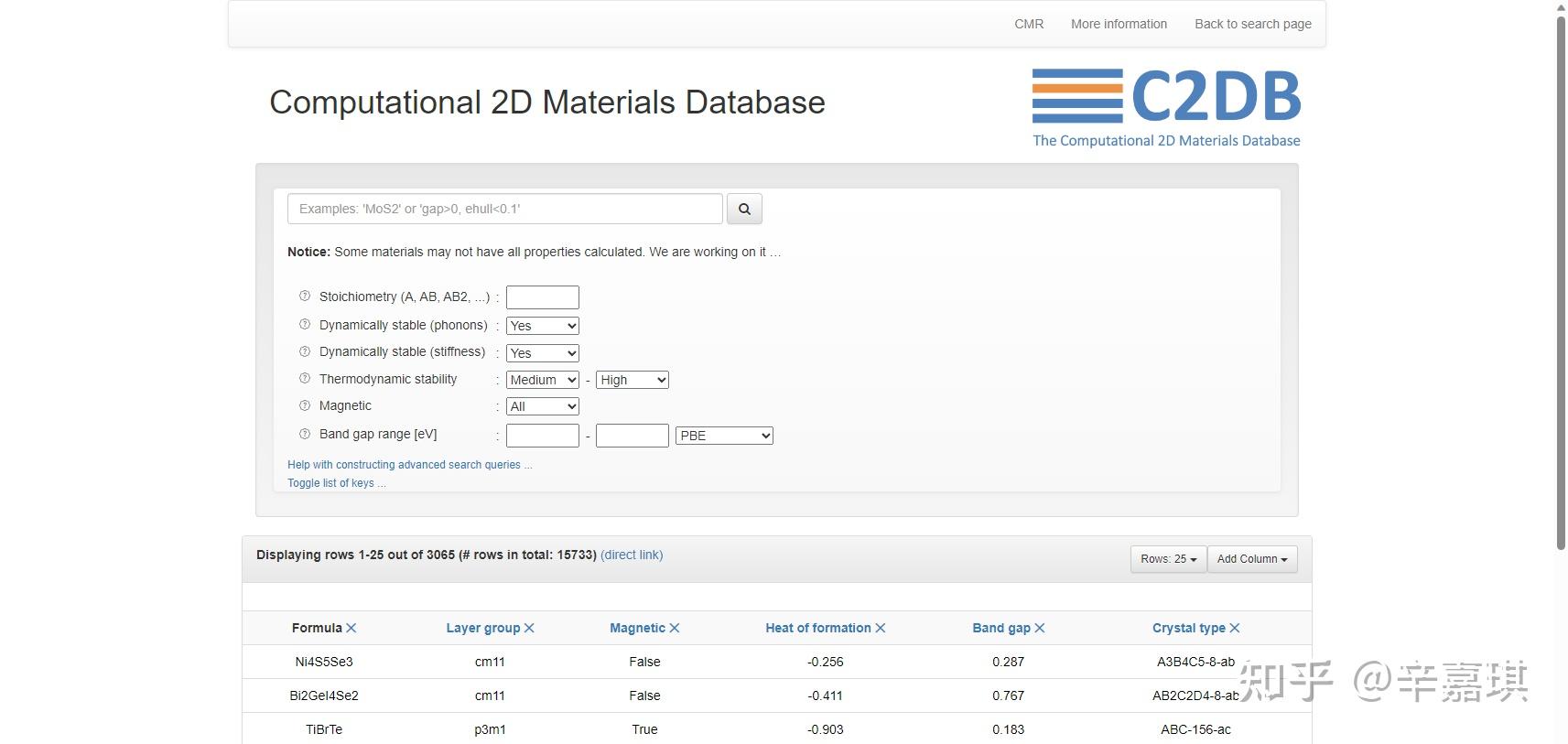
Task: Open the Magnetic filter dropdown
Action: click(543, 406)
